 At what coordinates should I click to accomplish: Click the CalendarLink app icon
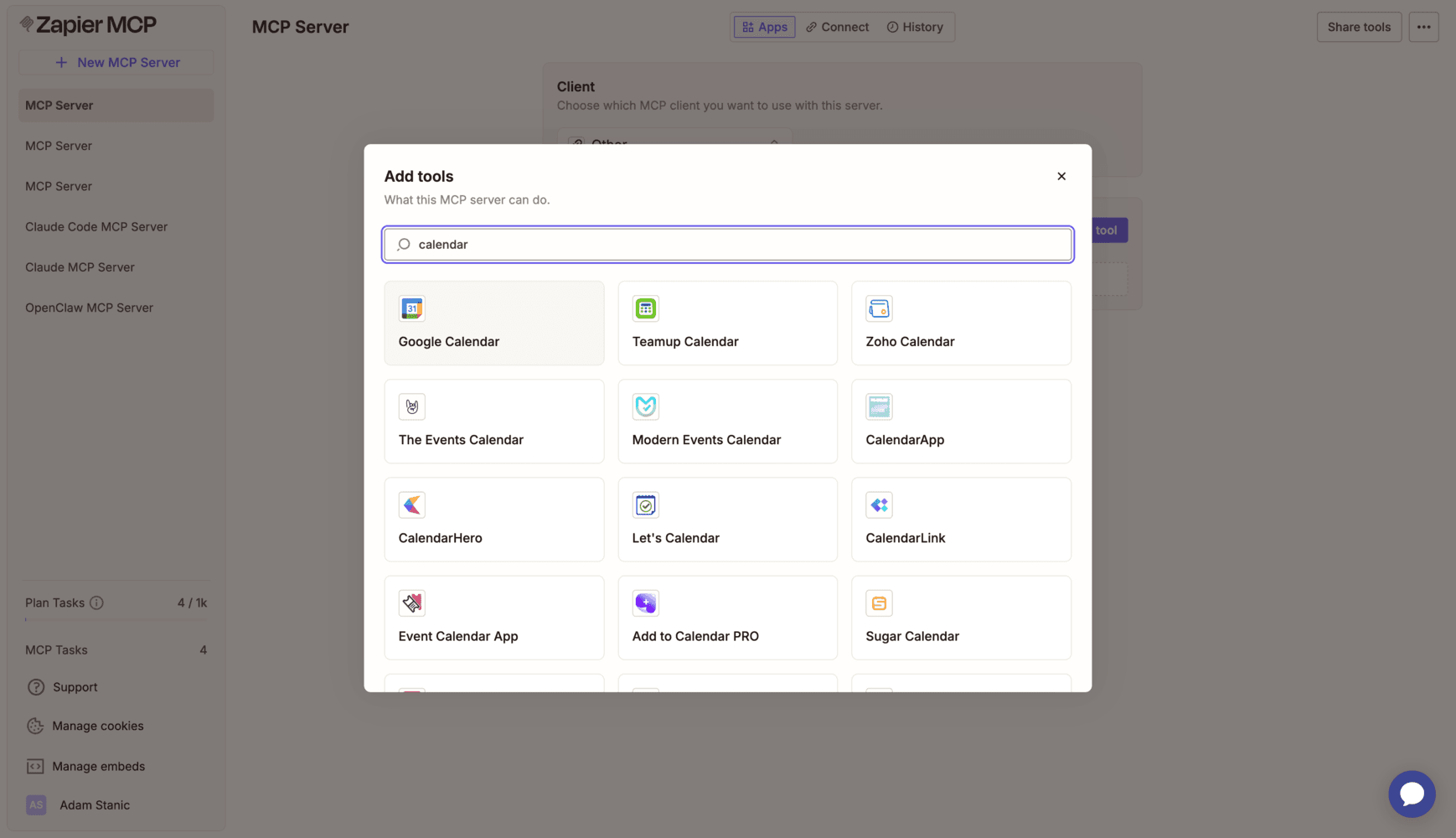click(879, 504)
